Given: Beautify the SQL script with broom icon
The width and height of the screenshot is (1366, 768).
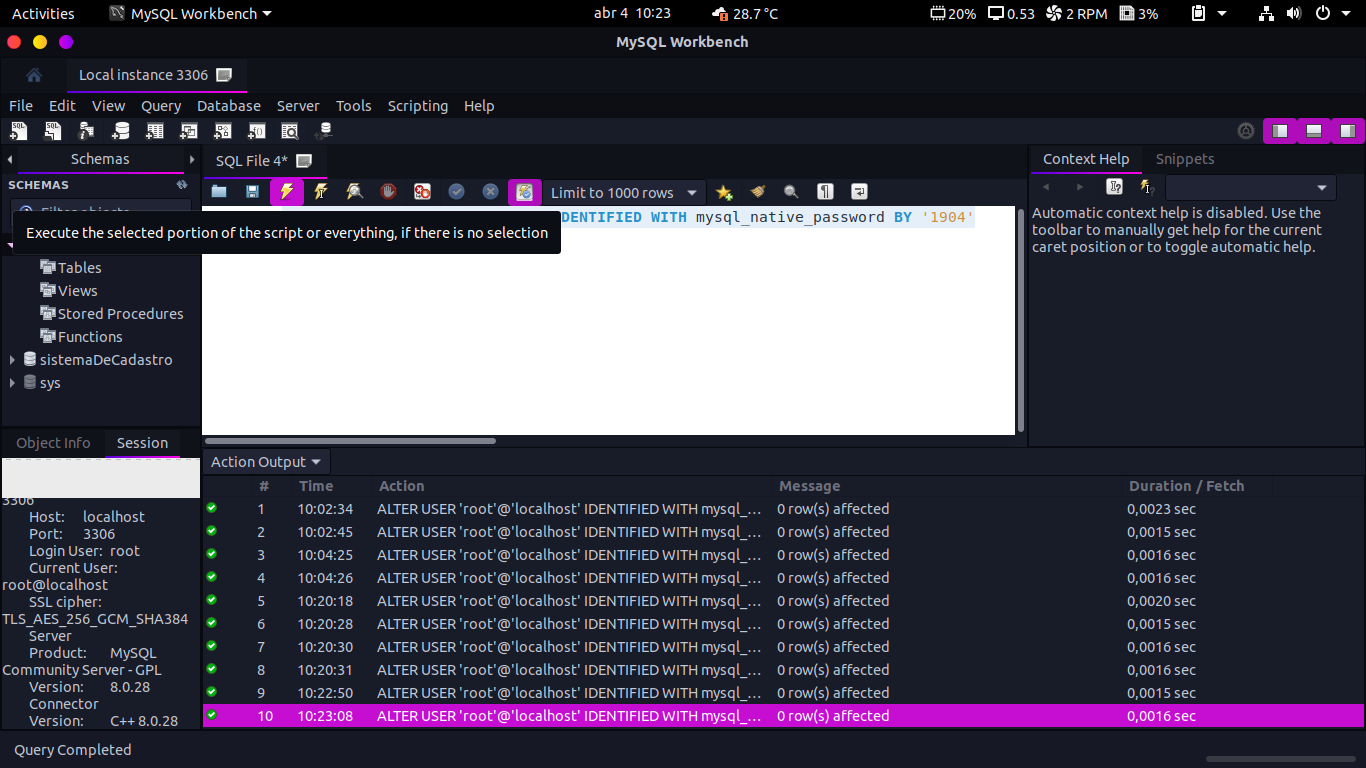Looking at the screenshot, I should click(x=758, y=192).
